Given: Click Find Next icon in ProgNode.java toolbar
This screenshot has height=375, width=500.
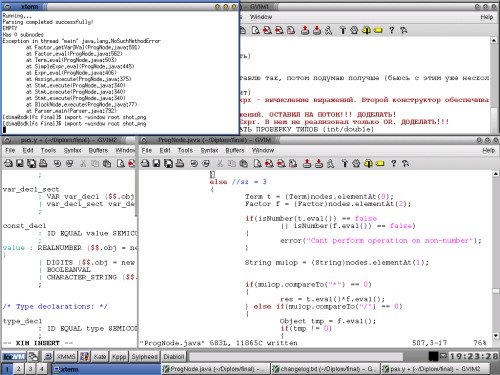Looking at the screenshot, I should (x=269, y=163).
